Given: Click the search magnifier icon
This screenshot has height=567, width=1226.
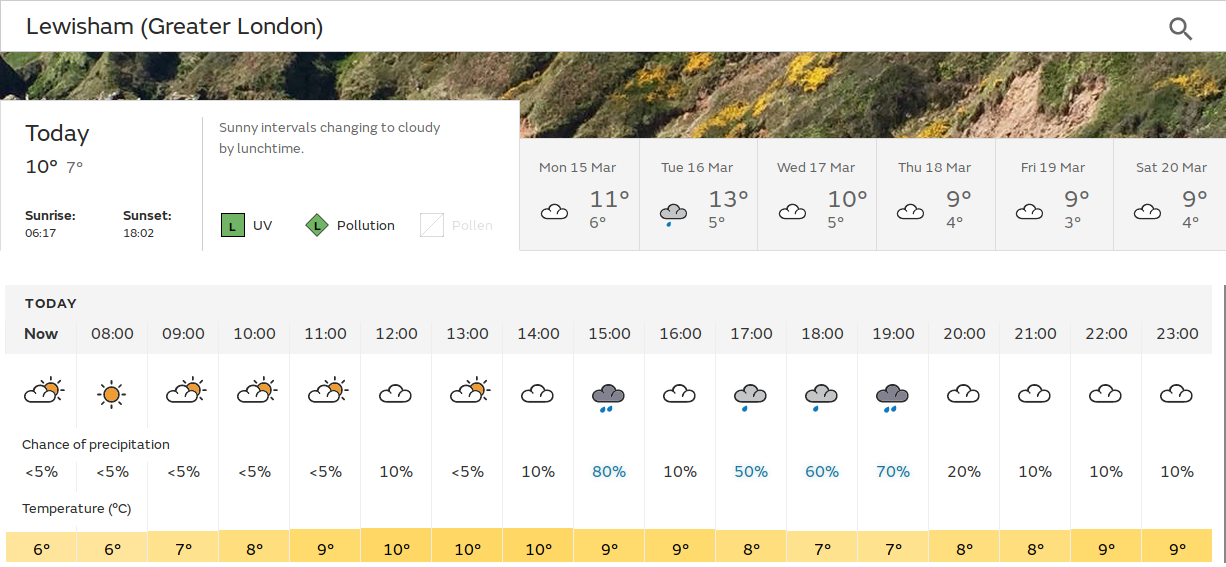Looking at the screenshot, I should tap(1180, 28).
